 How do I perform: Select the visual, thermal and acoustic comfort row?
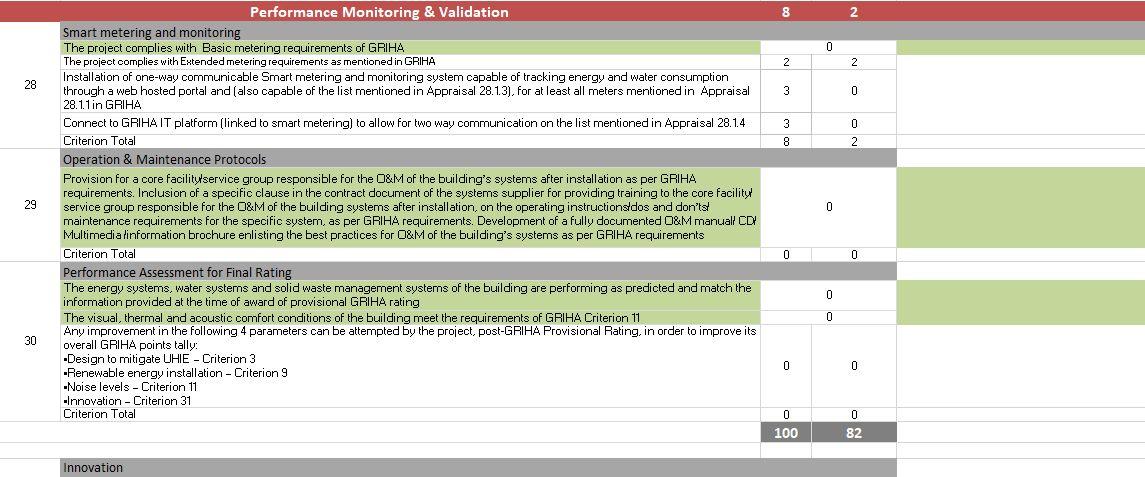point(410,317)
